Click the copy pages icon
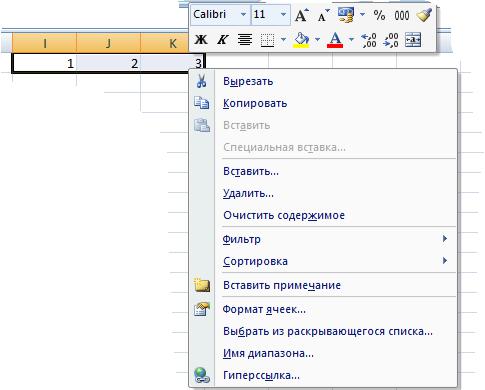The height and width of the screenshot is (390, 485). point(202,103)
